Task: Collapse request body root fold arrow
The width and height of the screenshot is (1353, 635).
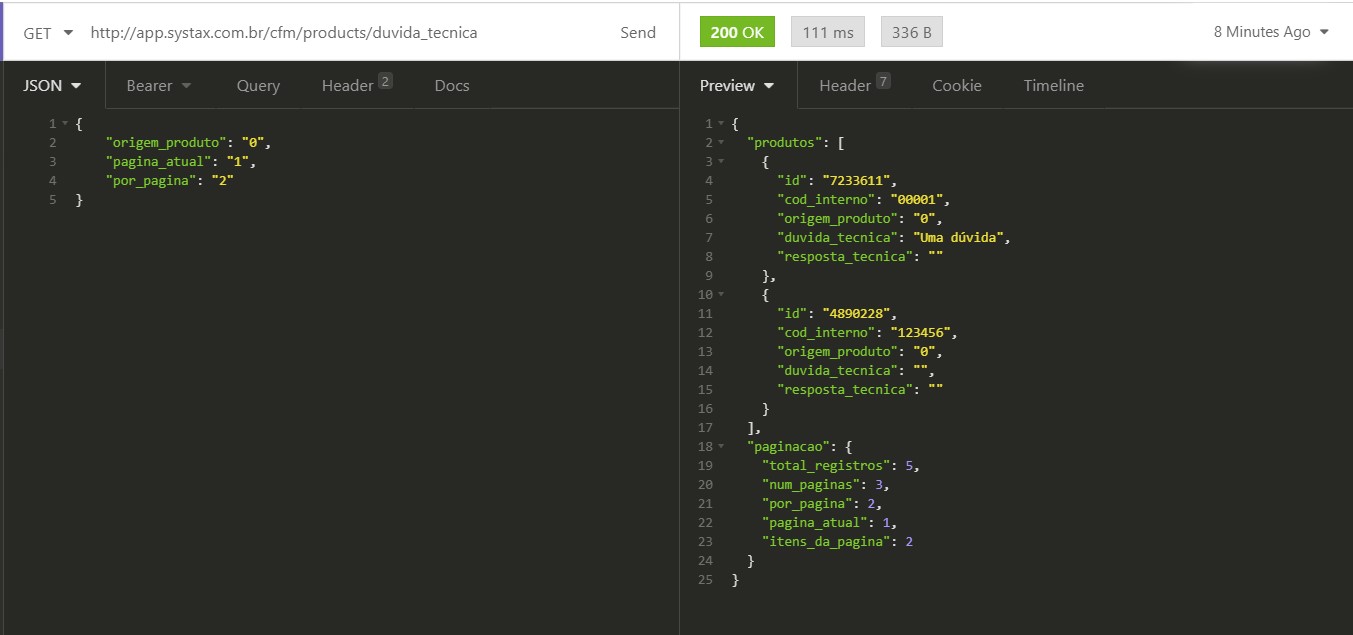Action: coord(65,124)
